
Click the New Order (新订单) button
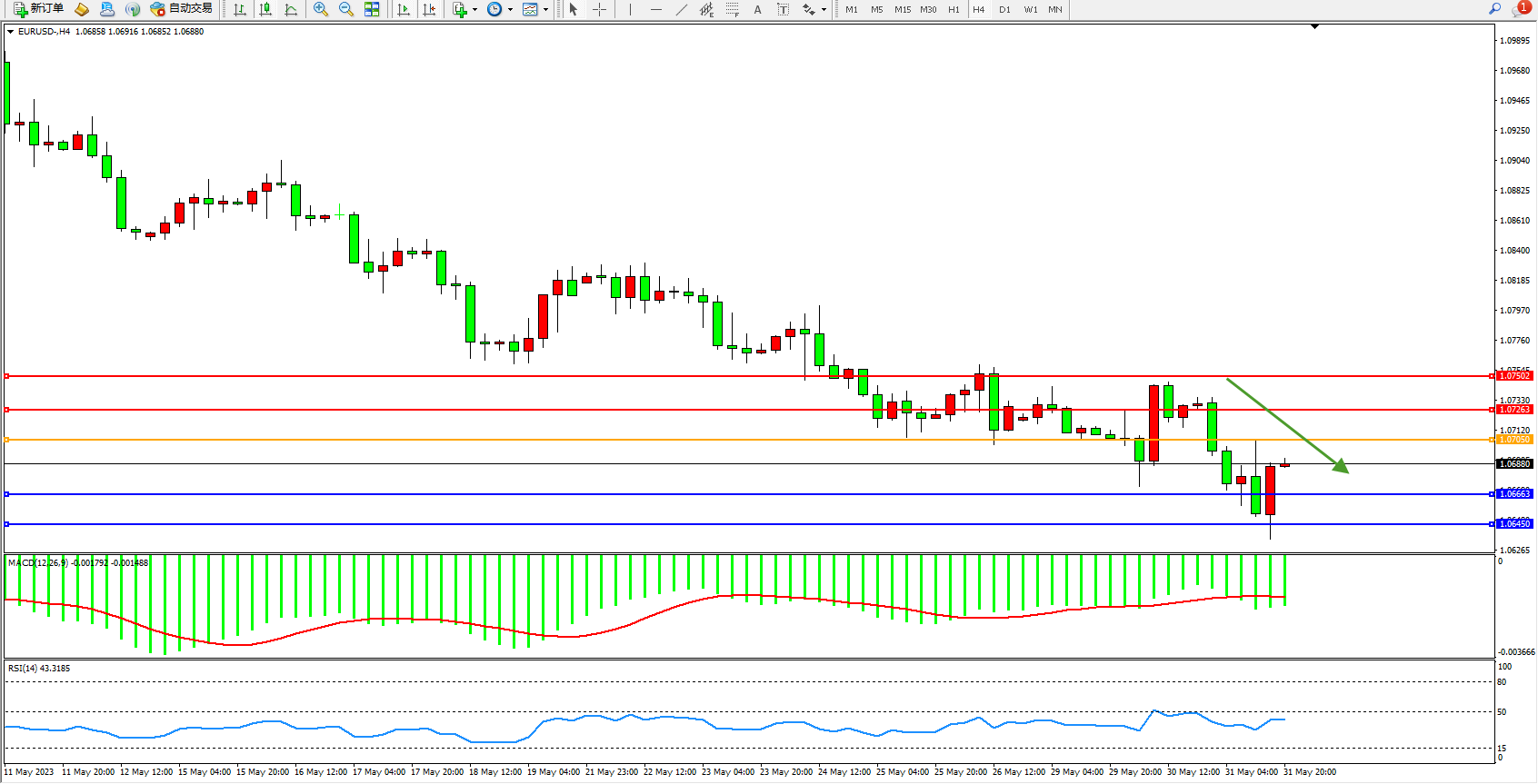pos(38,9)
